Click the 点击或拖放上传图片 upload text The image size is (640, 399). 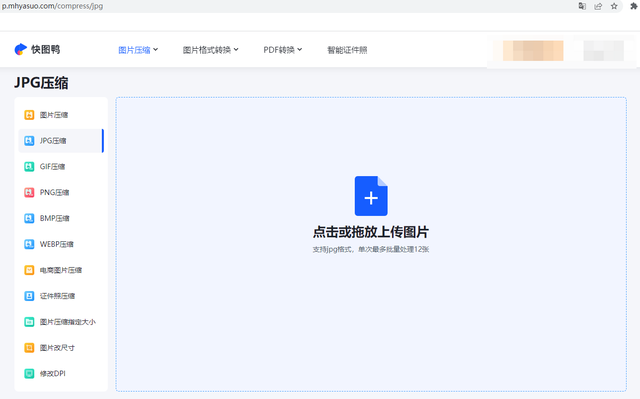point(371,232)
